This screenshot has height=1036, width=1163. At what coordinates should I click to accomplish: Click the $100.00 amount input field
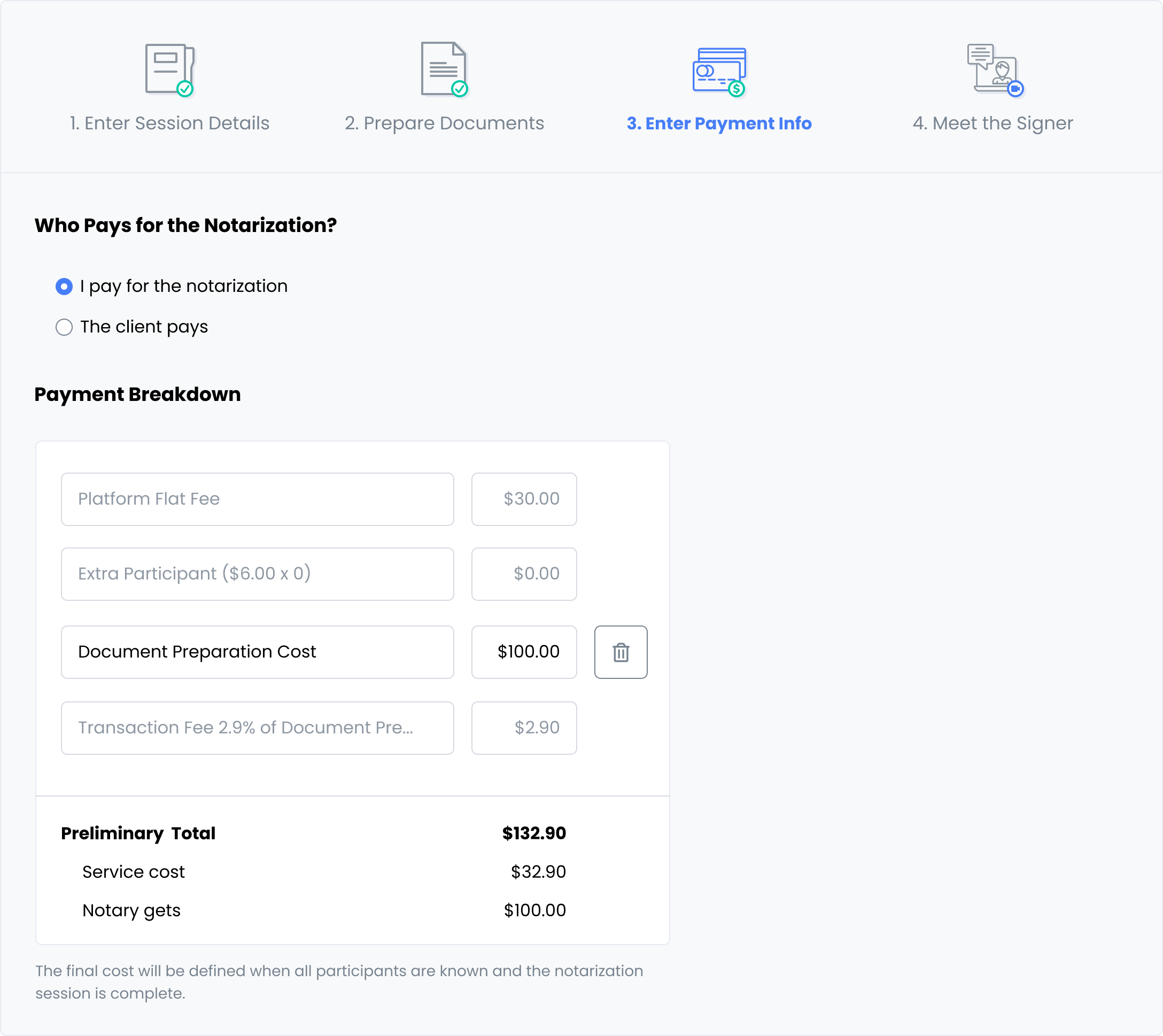(x=523, y=652)
